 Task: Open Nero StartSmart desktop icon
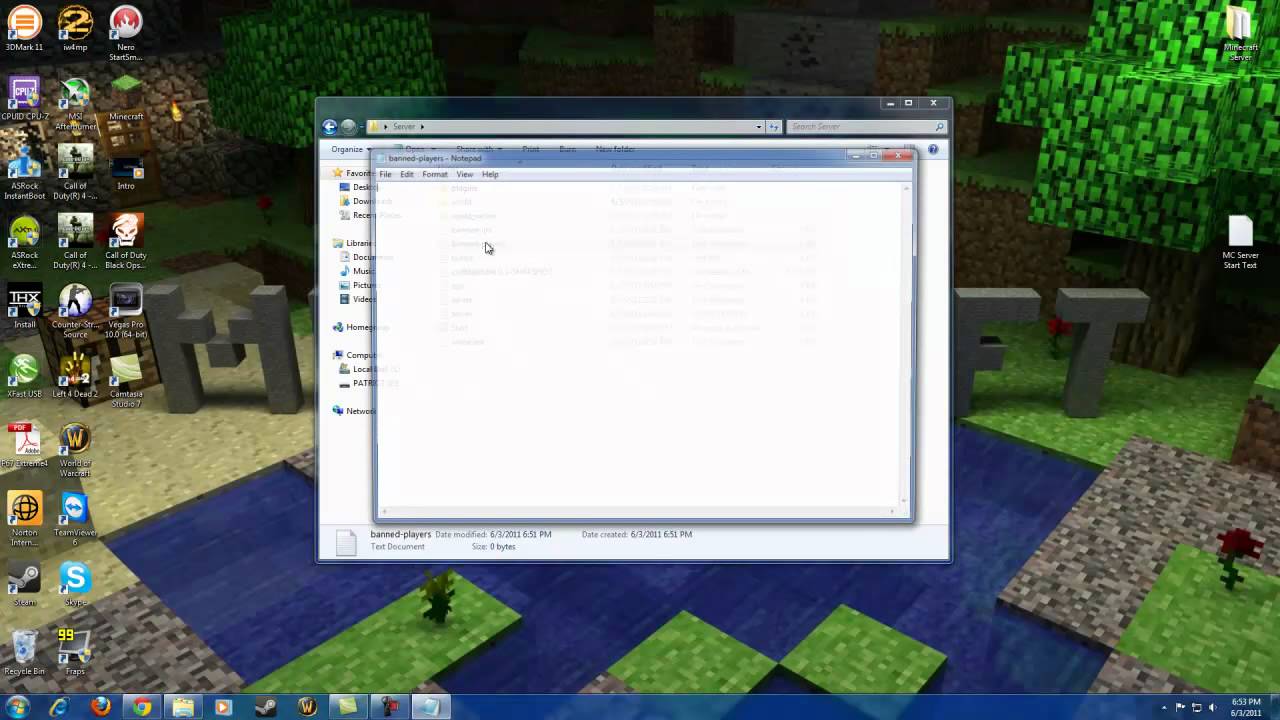(x=125, y=34)
